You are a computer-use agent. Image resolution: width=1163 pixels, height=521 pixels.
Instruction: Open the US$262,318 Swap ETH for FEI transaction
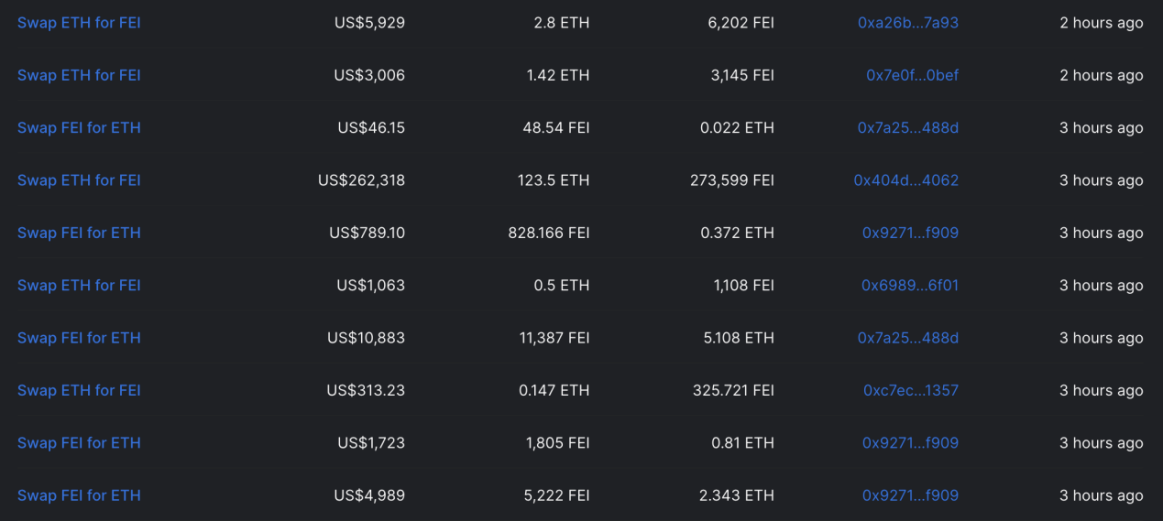tap(79, 180)
